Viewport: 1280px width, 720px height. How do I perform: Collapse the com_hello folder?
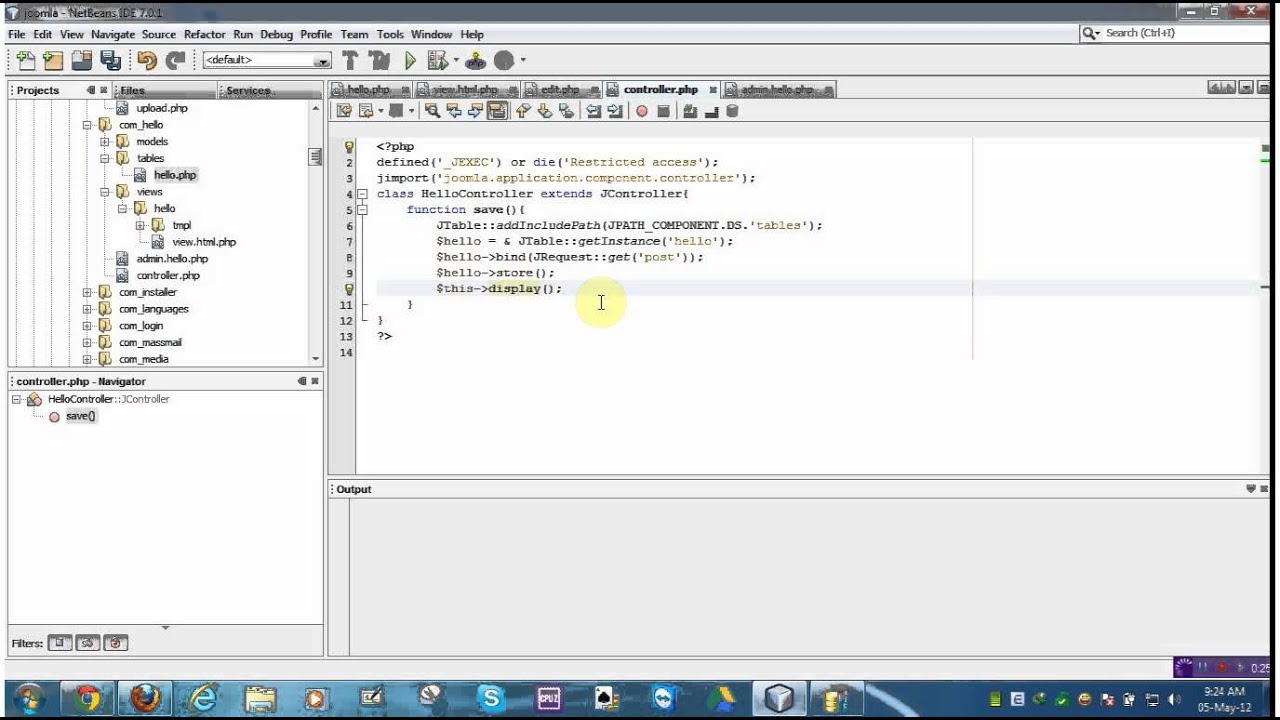[x=87, y=125]
